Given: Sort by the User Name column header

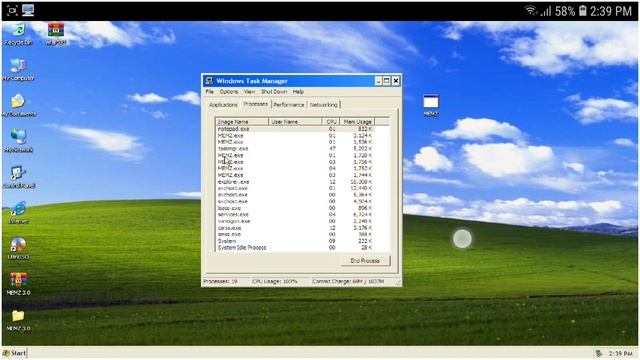Looking at the screenshot, I should pos(295,122).
